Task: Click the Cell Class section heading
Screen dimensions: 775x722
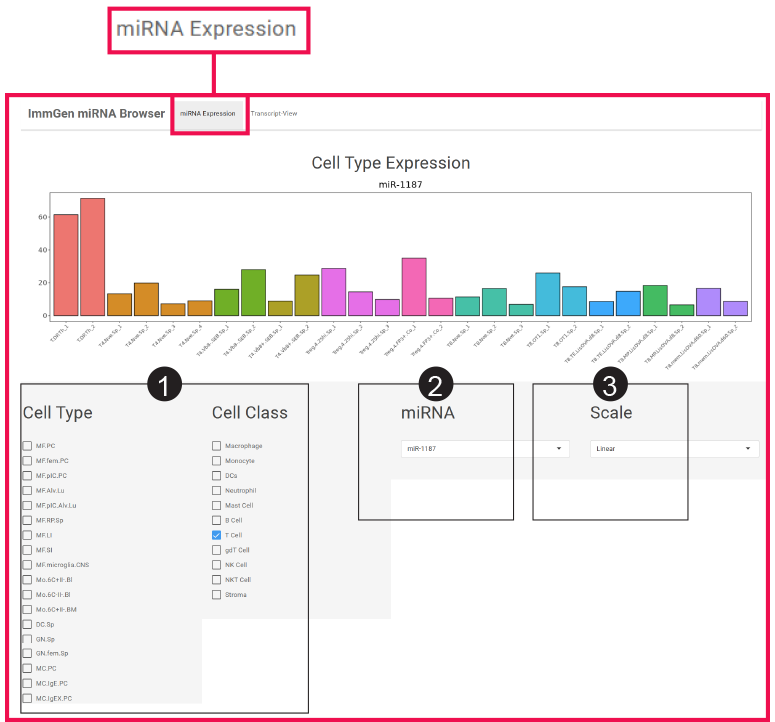Action: pos(250,413)
